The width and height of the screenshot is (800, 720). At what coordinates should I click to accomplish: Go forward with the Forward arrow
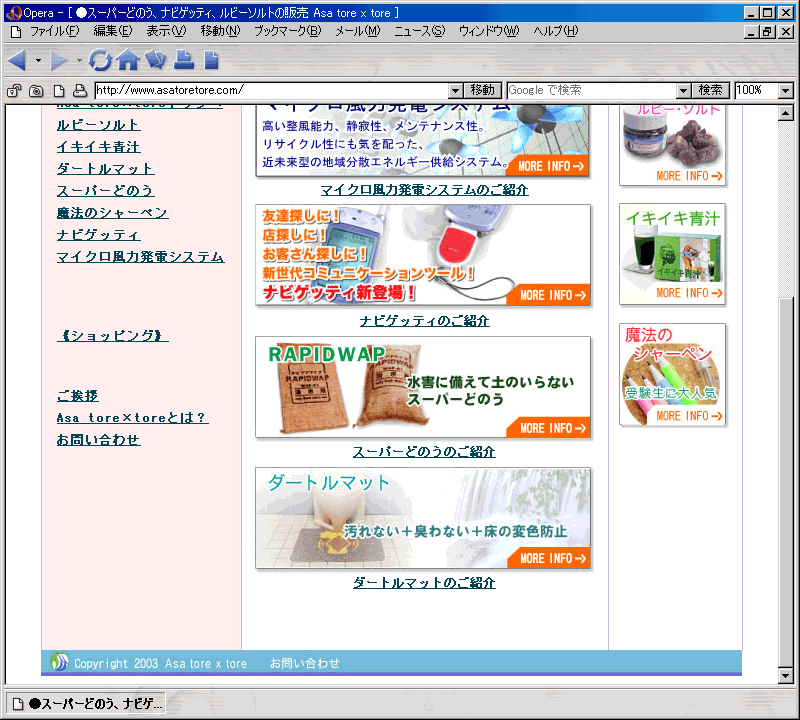click(58, 60)
